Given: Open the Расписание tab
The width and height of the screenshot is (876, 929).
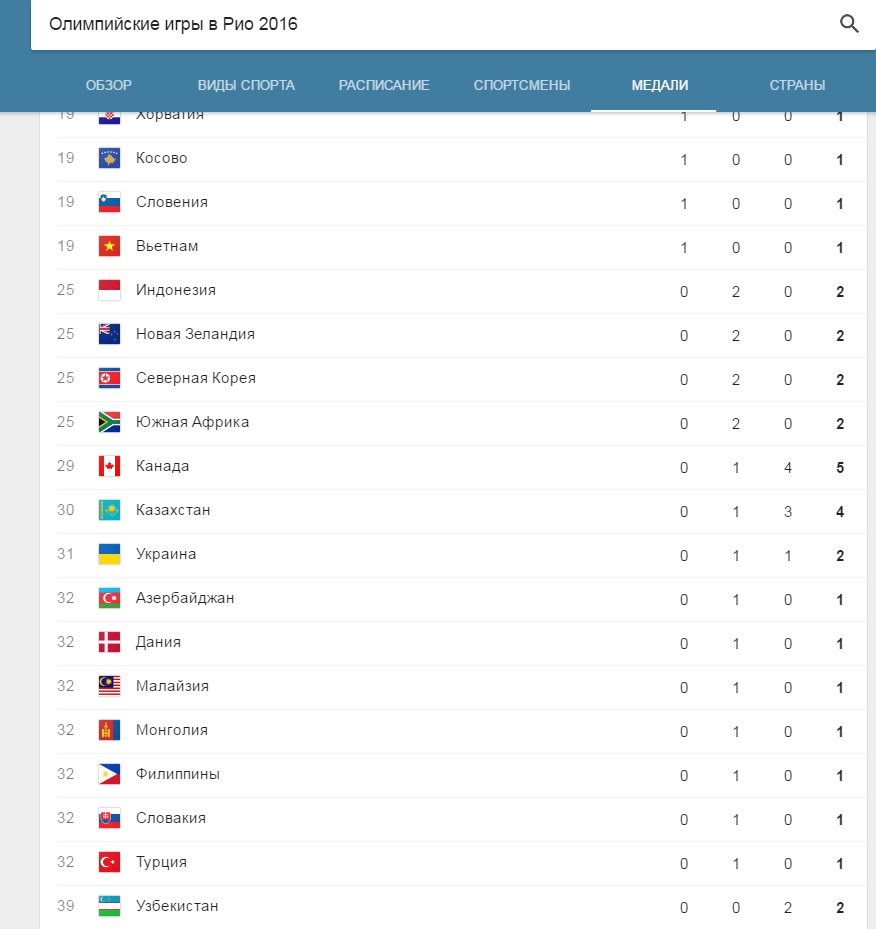Looking at the screenshot, I should (384, 85).
